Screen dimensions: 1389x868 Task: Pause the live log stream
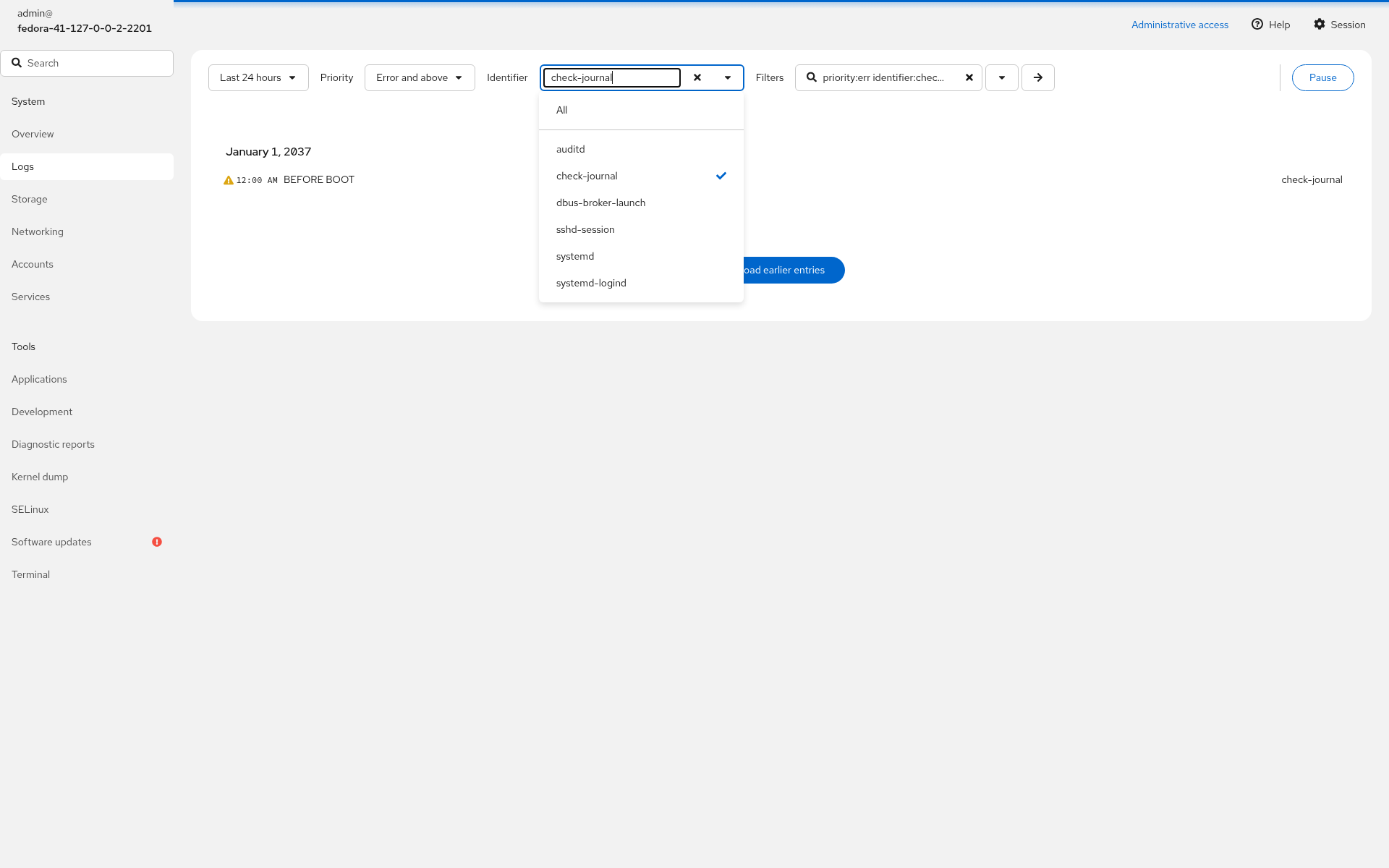click(1322, 77)
